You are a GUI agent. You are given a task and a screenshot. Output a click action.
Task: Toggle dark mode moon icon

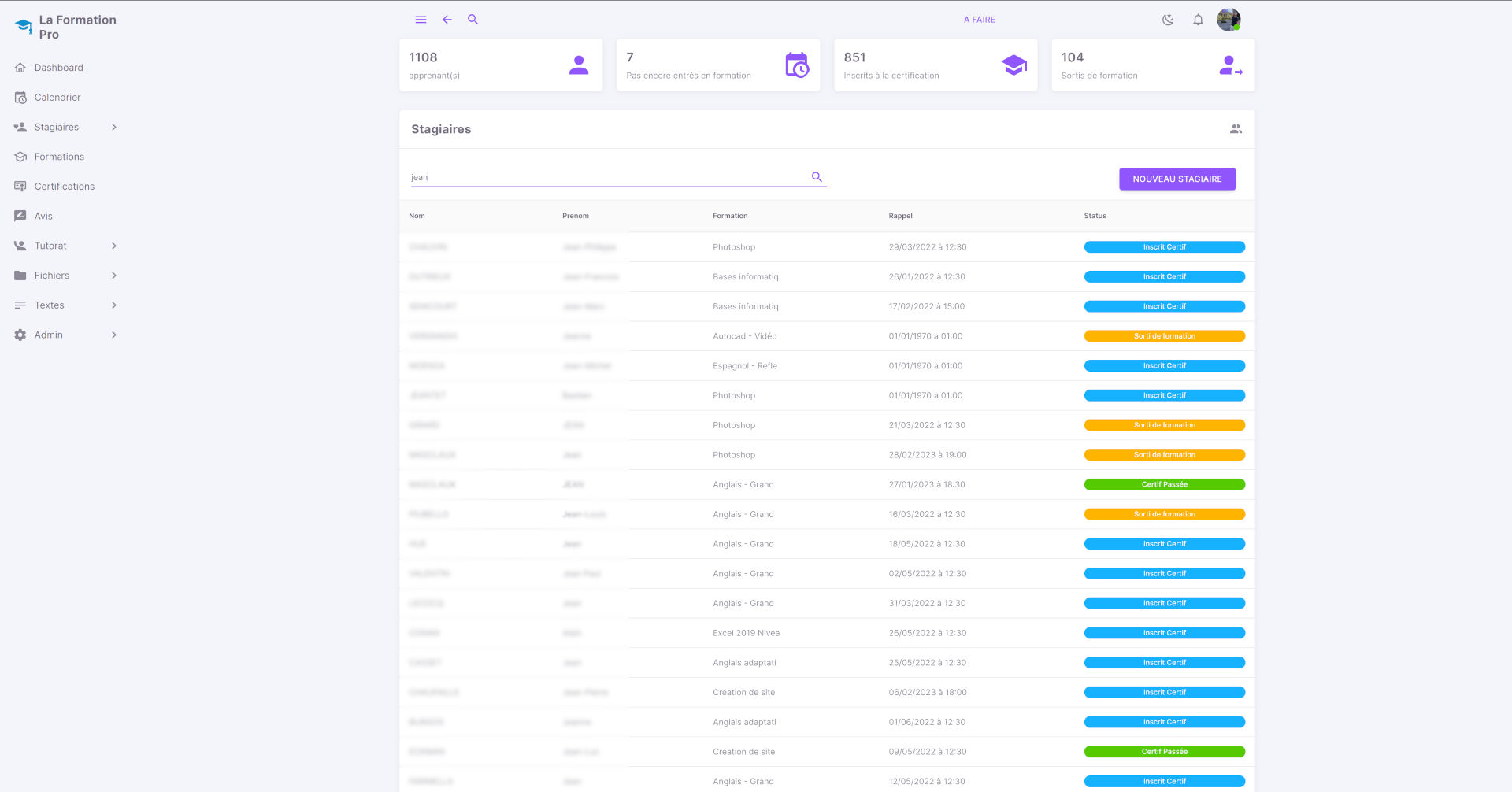pos(1168,20)
